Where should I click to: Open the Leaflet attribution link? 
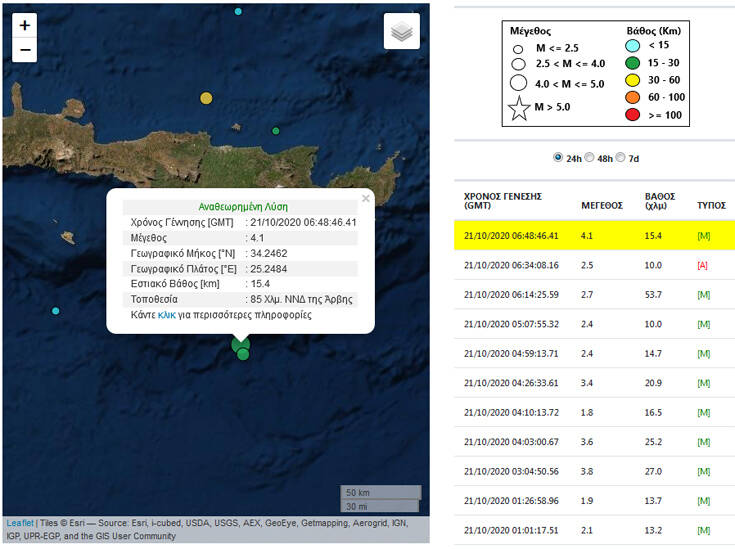19,522
